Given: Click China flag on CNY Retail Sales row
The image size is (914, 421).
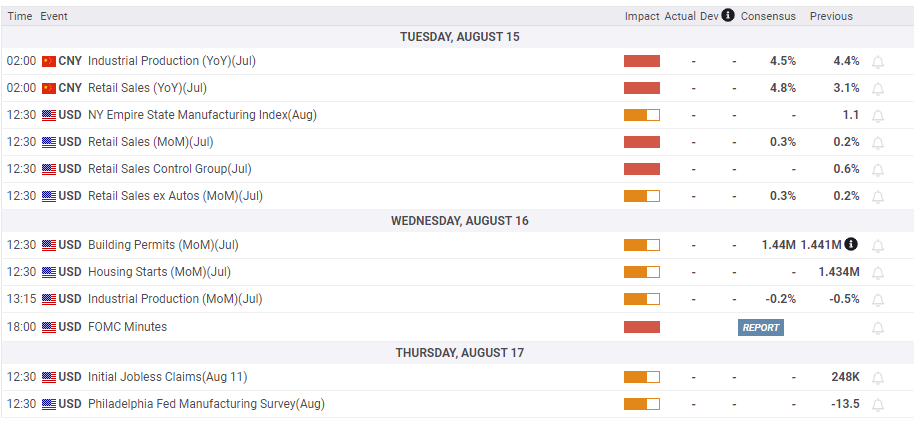Looking at the screenshot, I should tap(48, 88).
